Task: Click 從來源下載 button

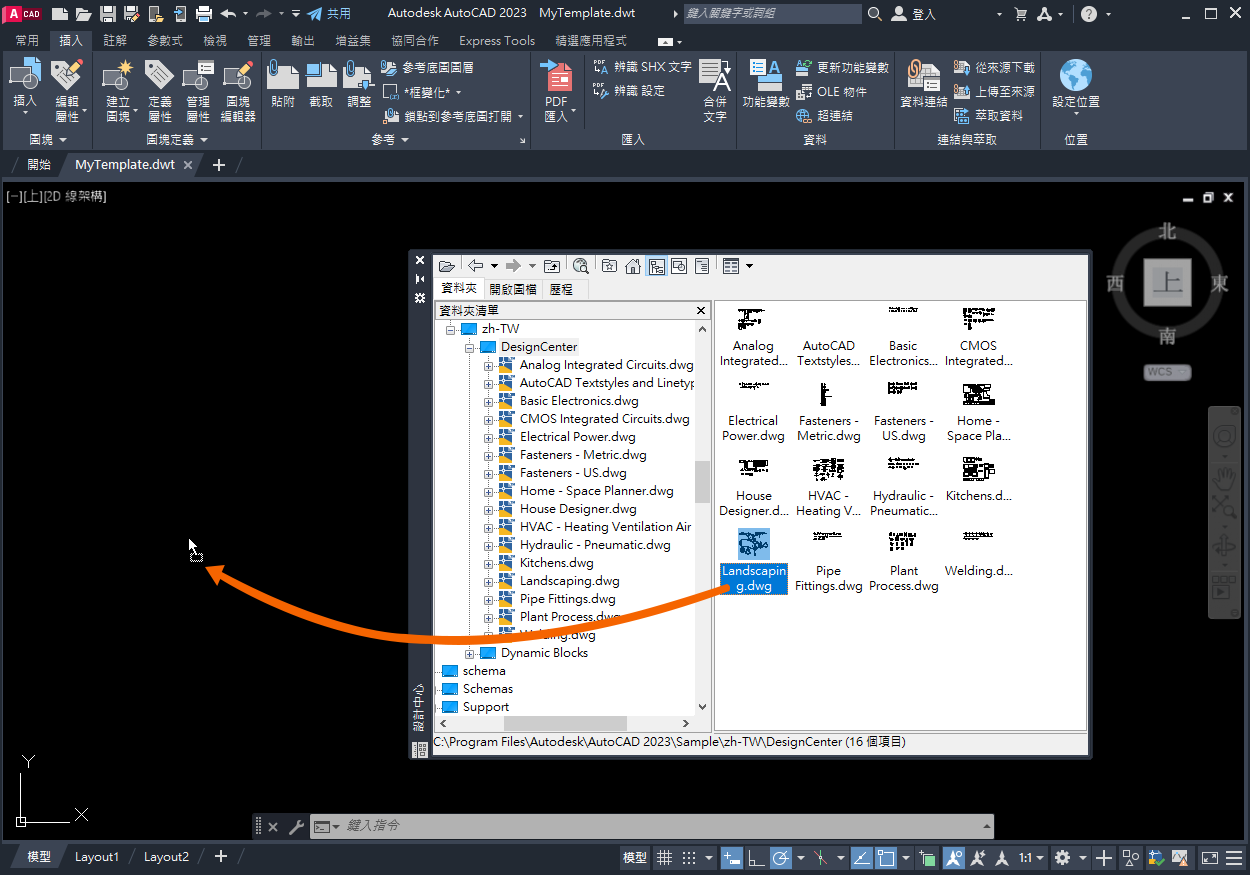Action: (994, 67)
